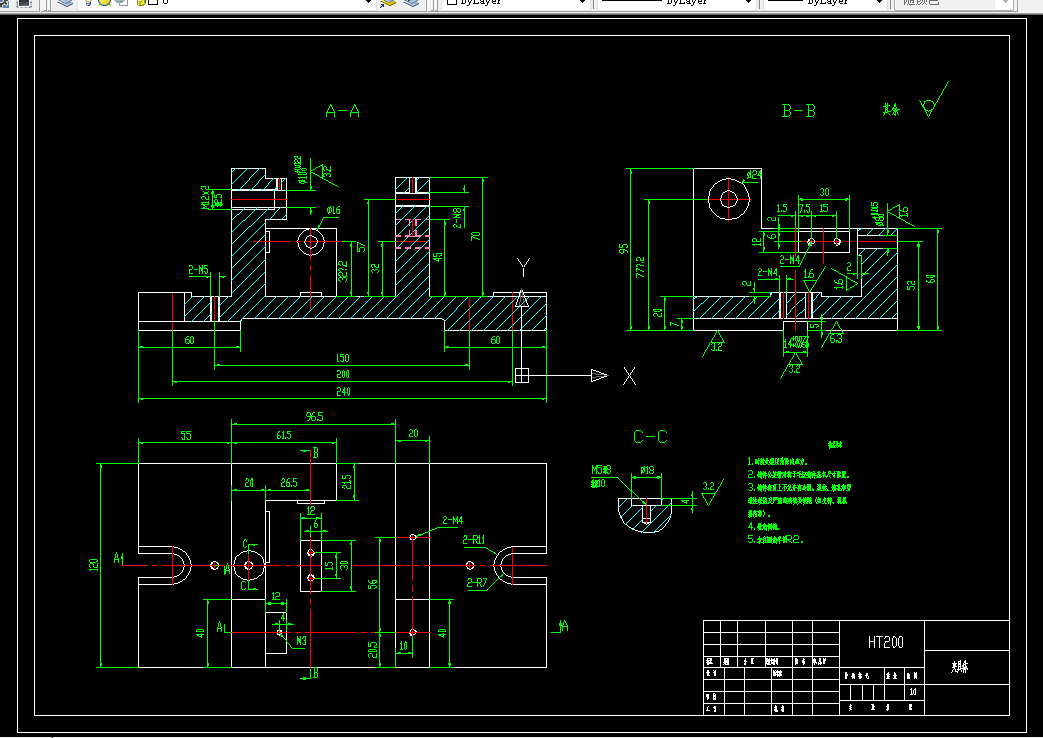1043x738 pixels.
Task: Click the UCS origin square marker
Action: coord(522,376)
